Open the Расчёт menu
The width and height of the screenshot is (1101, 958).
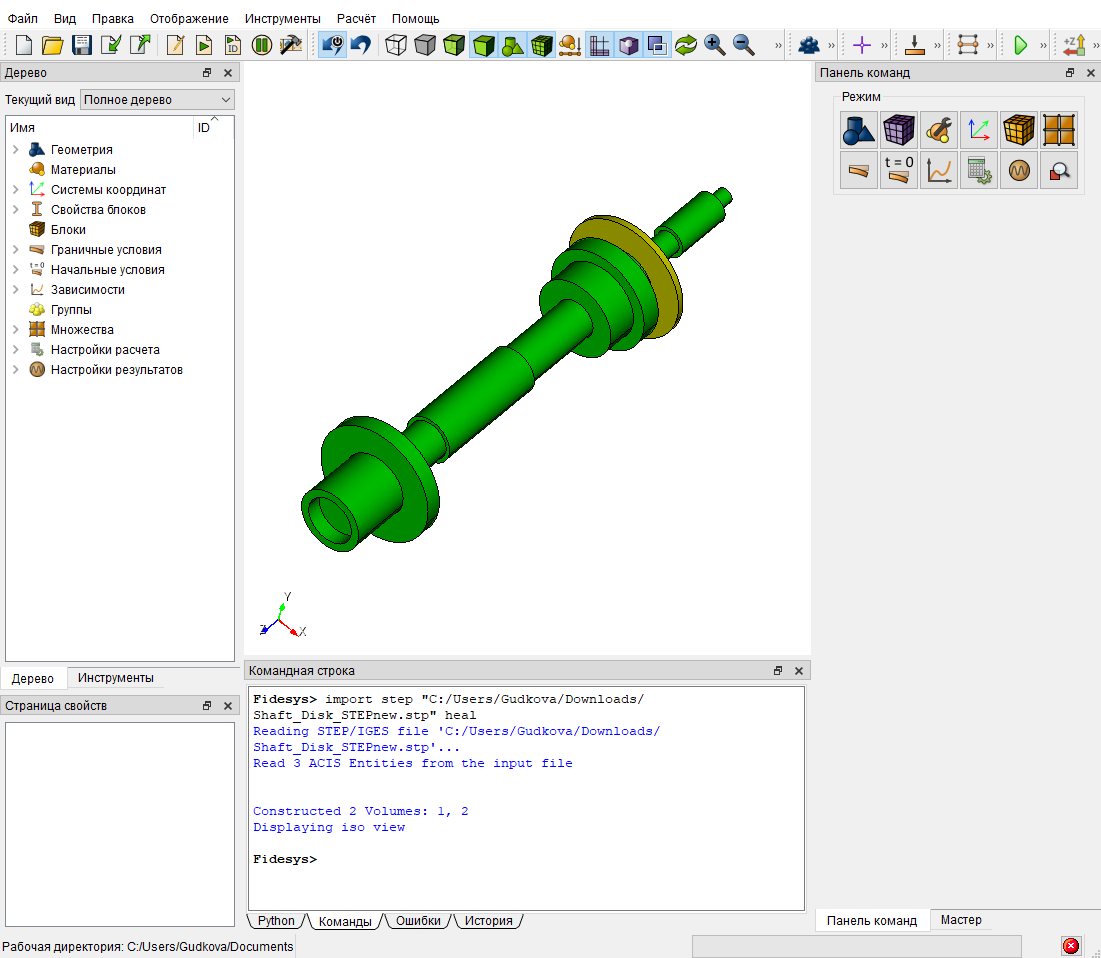356,18
